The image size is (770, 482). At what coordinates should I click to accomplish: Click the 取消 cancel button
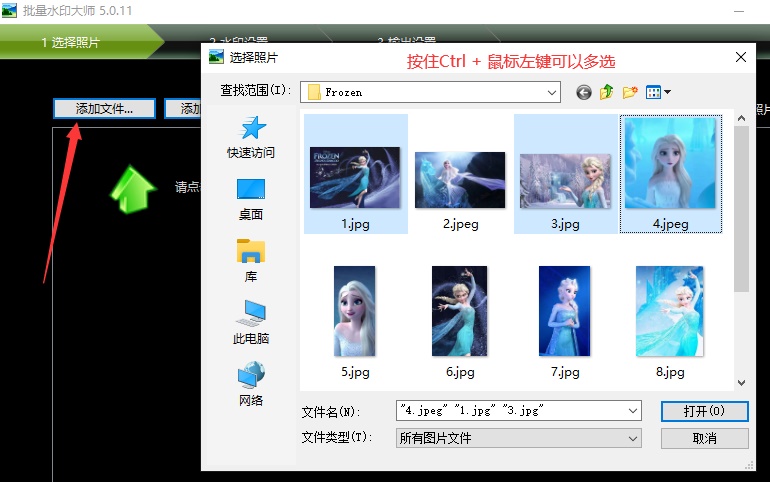705,438
